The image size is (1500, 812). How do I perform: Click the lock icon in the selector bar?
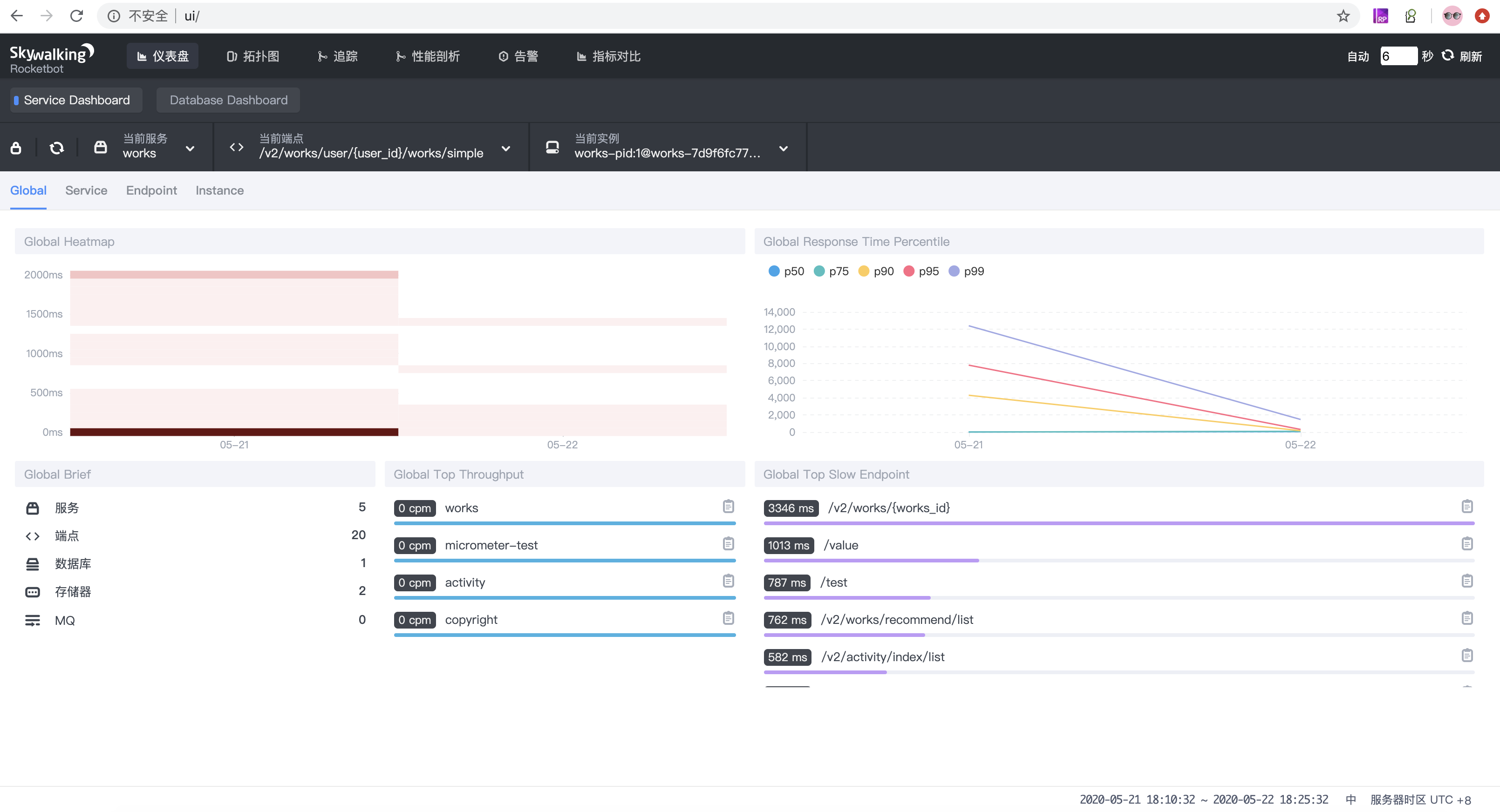pyautogui.click(x=16, y=148)
